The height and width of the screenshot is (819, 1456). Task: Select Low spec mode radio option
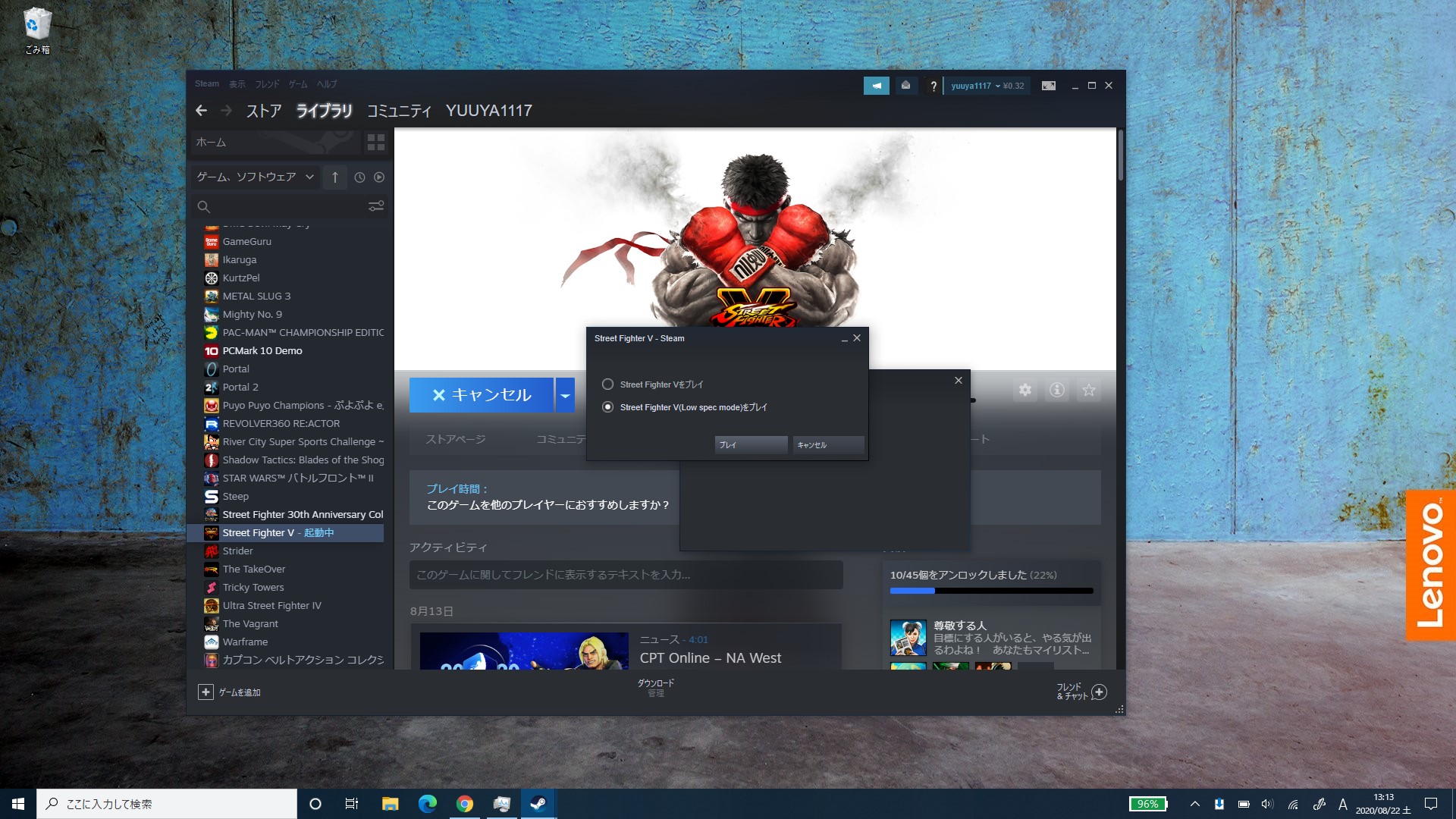pyautogui.click(x=607, y=407)
